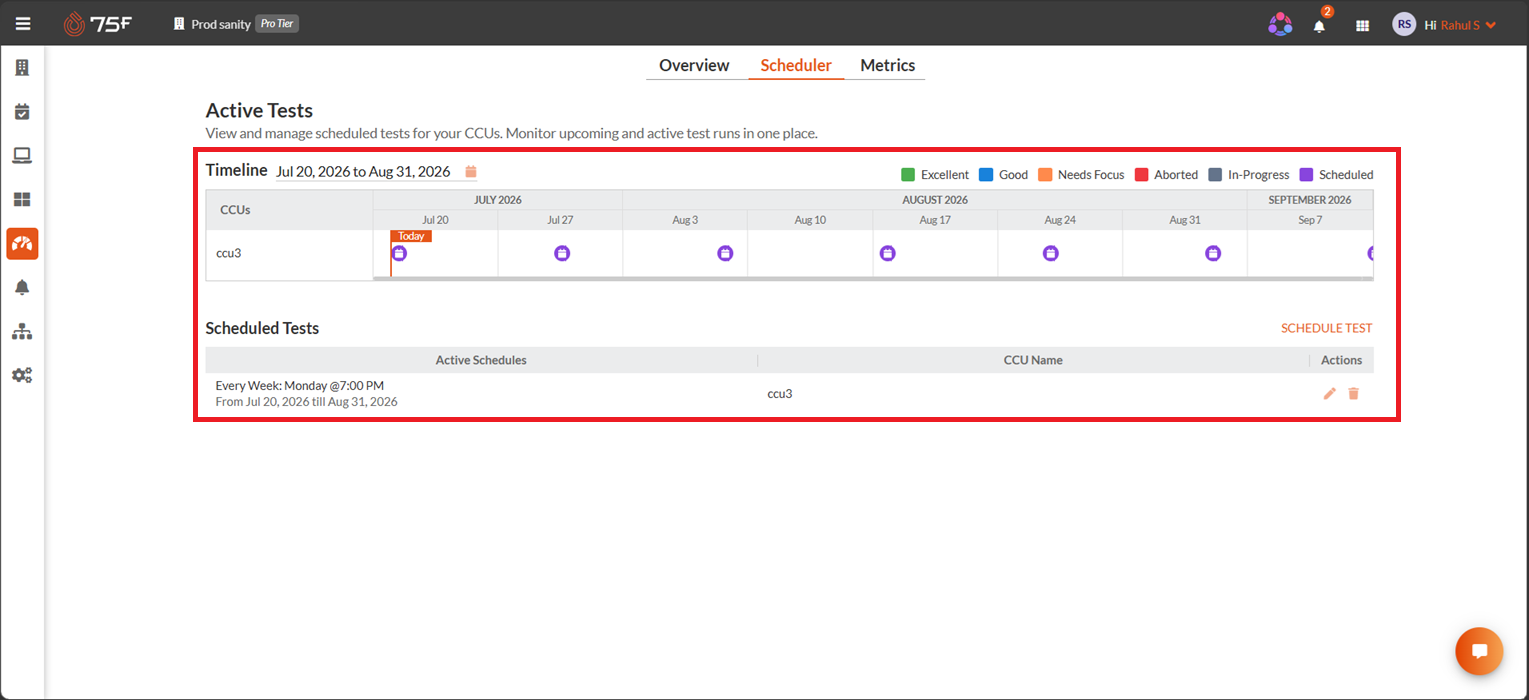Screen dimensions: 1529x700
Task: Click the 75F logo
Action: (97, 24)
